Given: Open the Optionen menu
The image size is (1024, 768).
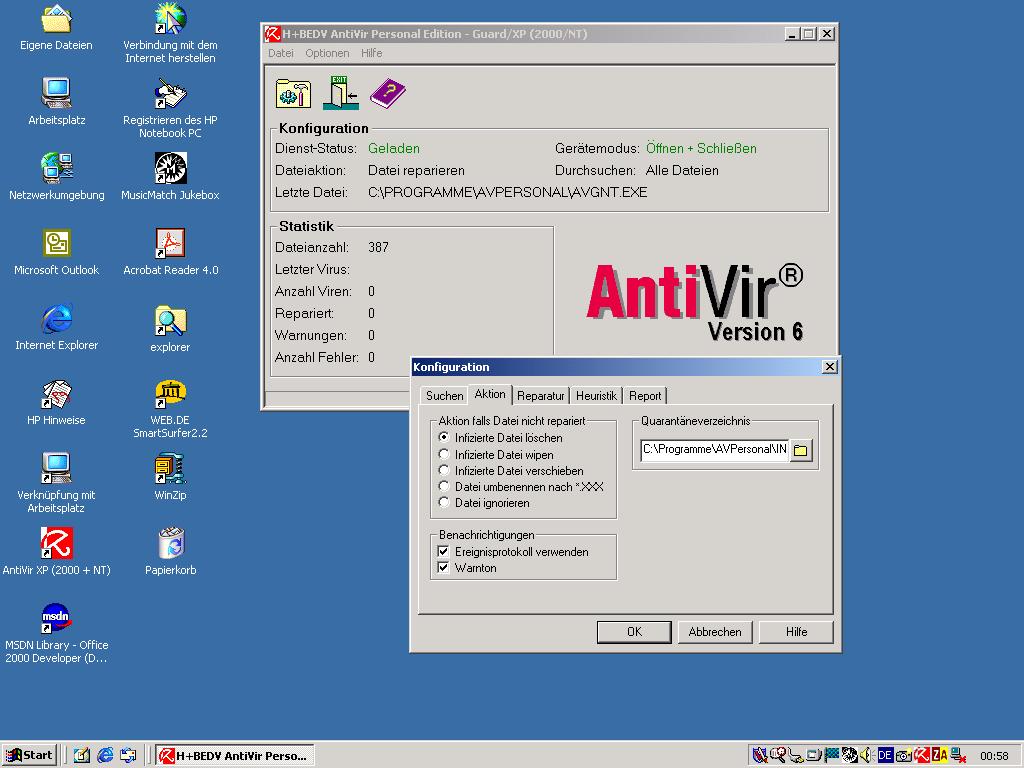Looking at the screenshot, I should [327, 53].
